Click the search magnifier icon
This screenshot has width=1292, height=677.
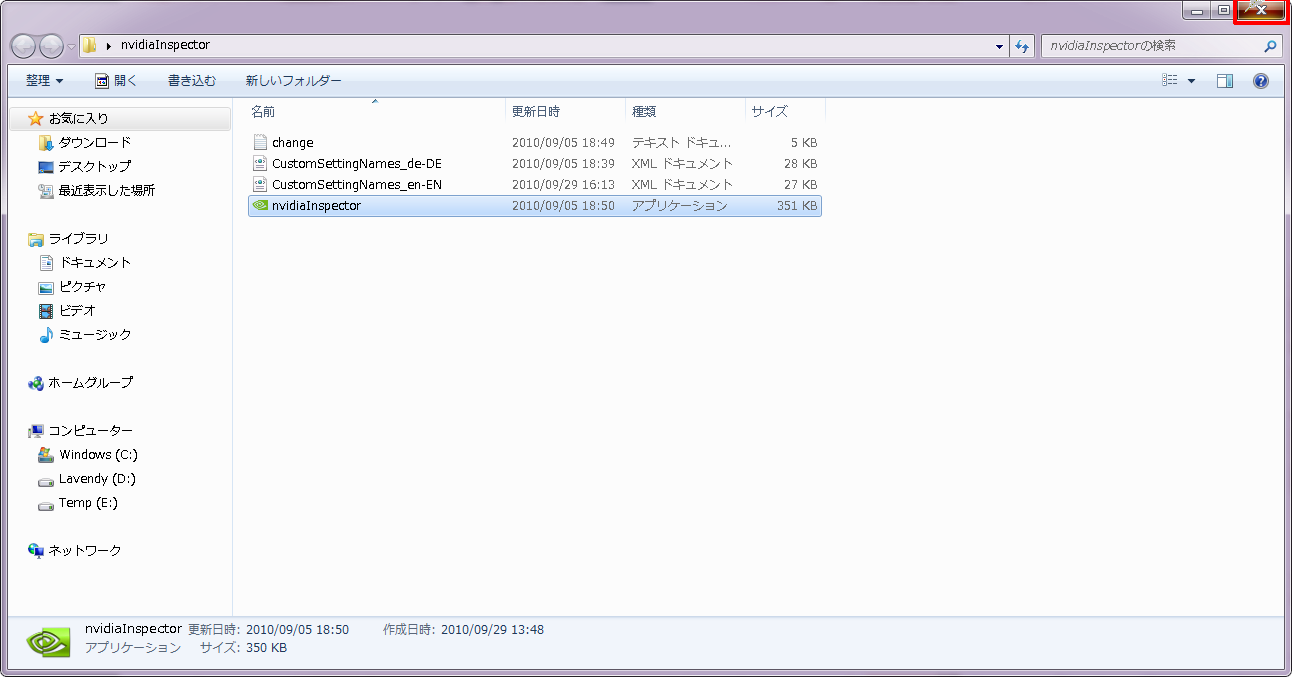[1270, 46]
